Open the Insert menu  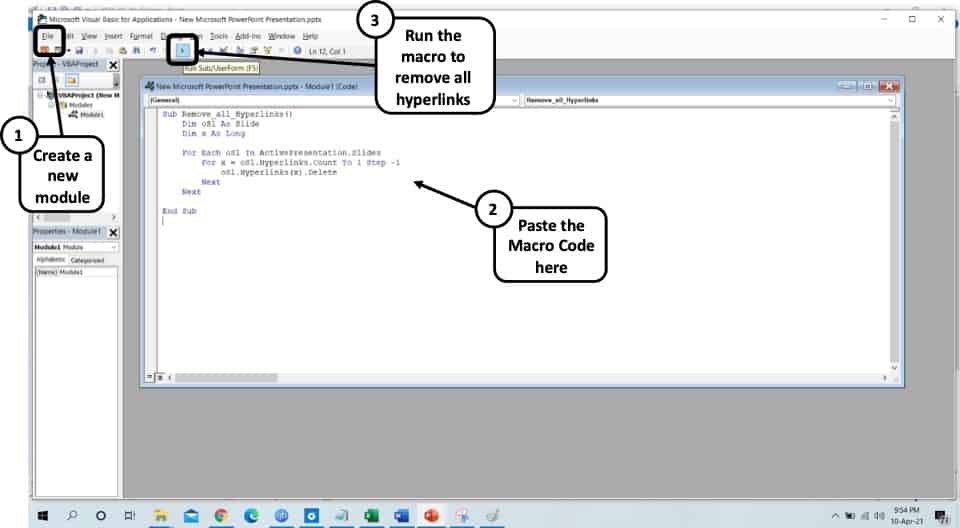113,36
